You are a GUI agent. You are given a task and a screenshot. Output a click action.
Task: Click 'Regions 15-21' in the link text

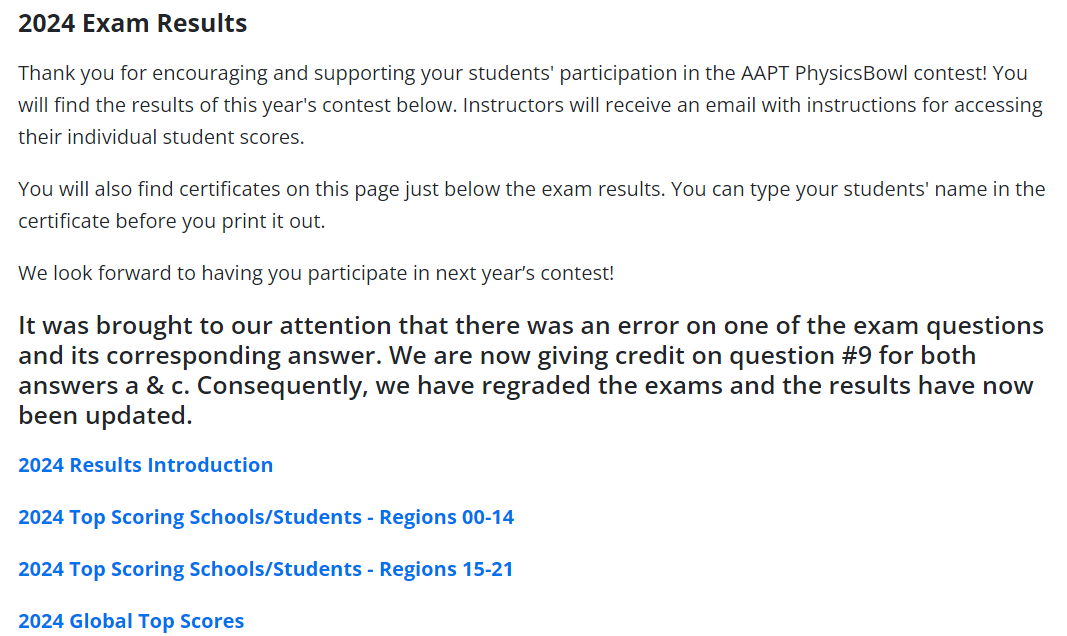[446, 569]
